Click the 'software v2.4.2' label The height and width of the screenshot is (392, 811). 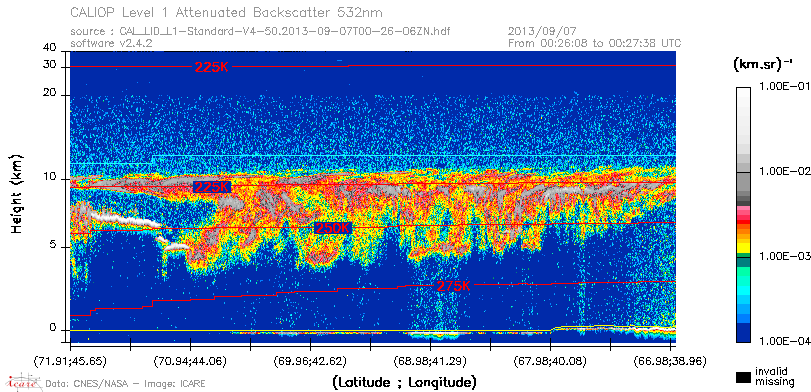(x=111, y=43)
